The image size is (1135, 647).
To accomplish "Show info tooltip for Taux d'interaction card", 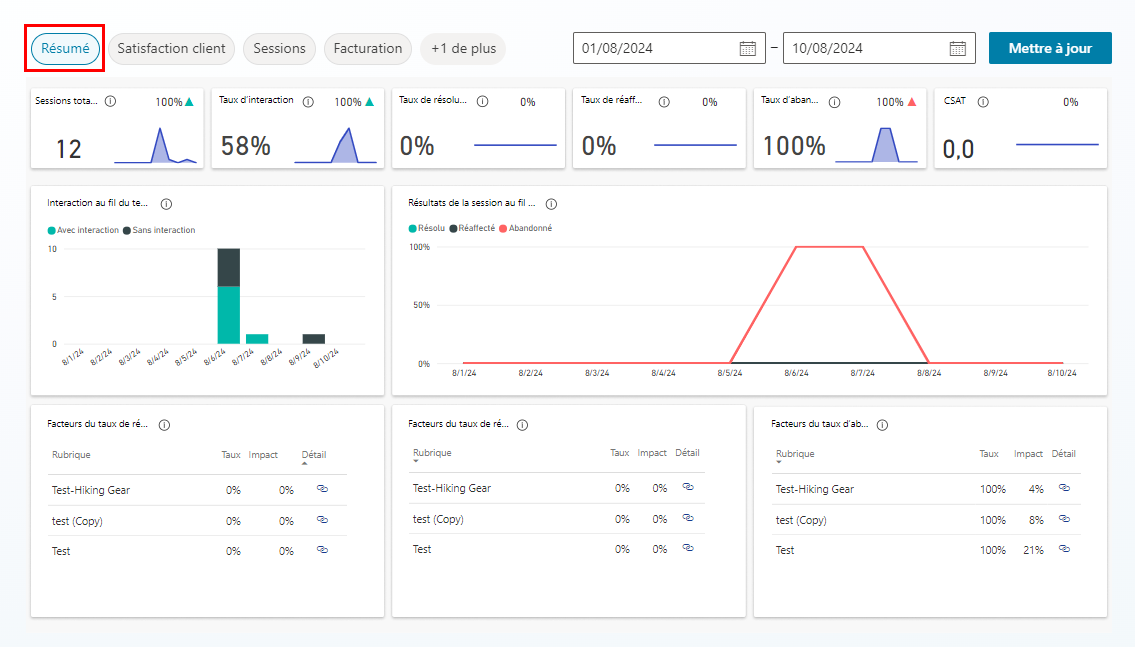I will click(308, 102).
